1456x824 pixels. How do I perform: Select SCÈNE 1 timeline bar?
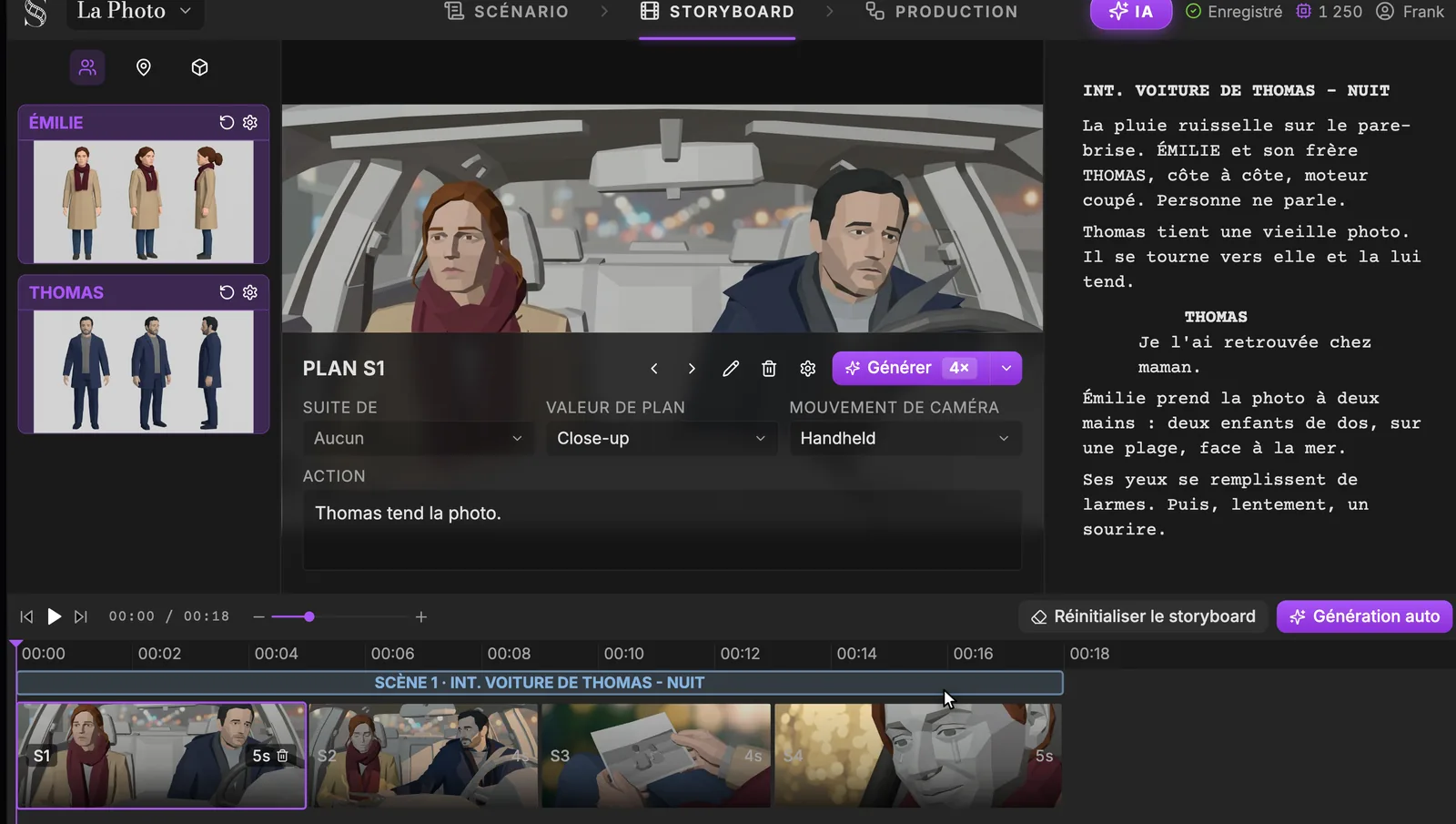click(x=540, y=683)
